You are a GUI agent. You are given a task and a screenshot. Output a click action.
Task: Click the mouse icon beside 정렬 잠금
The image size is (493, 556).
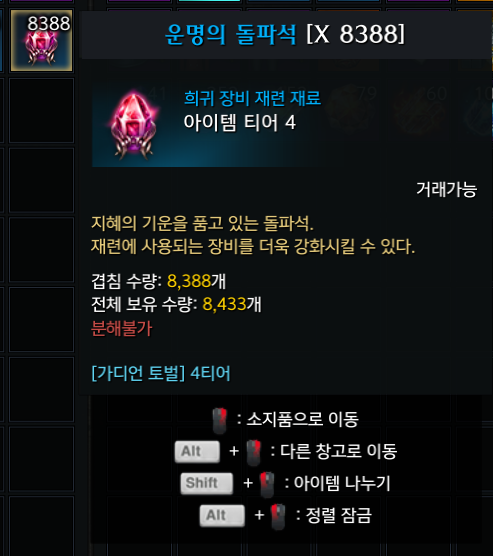[x=278, y=516]
